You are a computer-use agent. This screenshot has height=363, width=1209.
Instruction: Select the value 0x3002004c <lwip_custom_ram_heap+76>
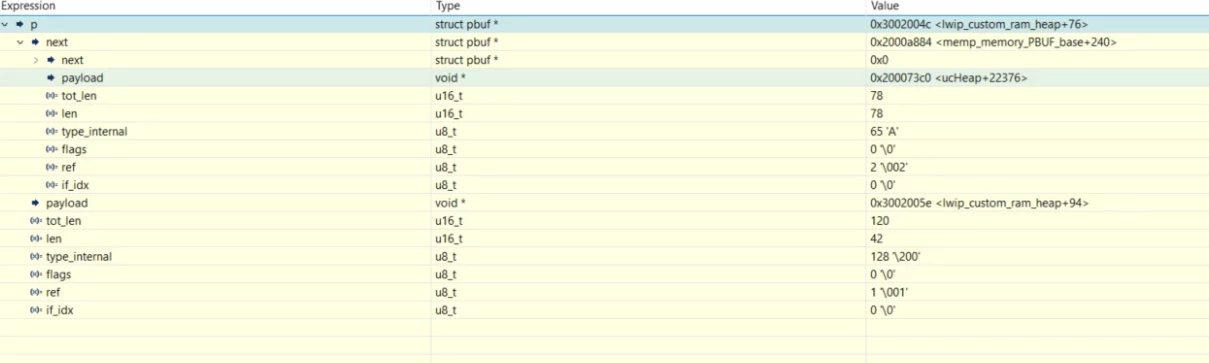click(x=979, y=23)
